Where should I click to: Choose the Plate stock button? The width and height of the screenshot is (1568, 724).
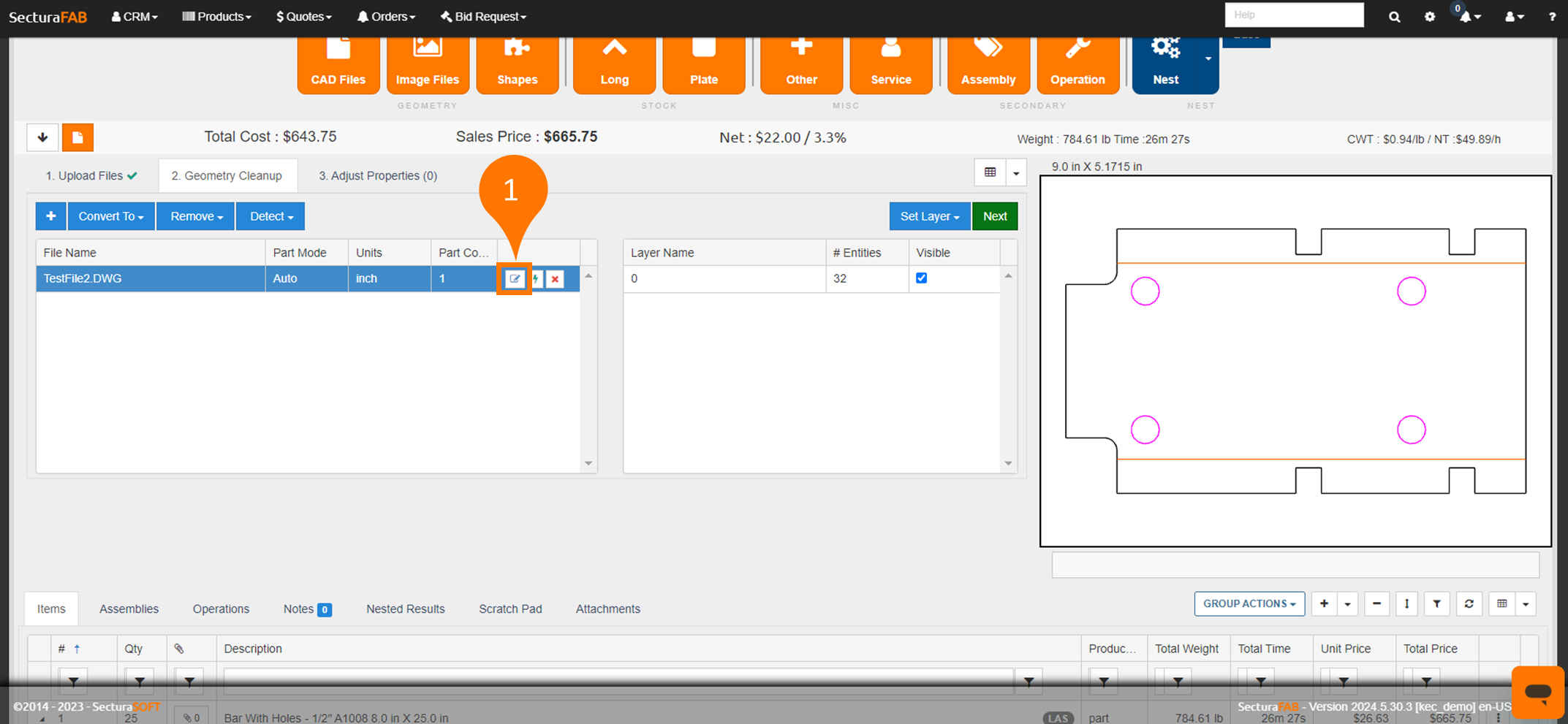coord(704,66)
